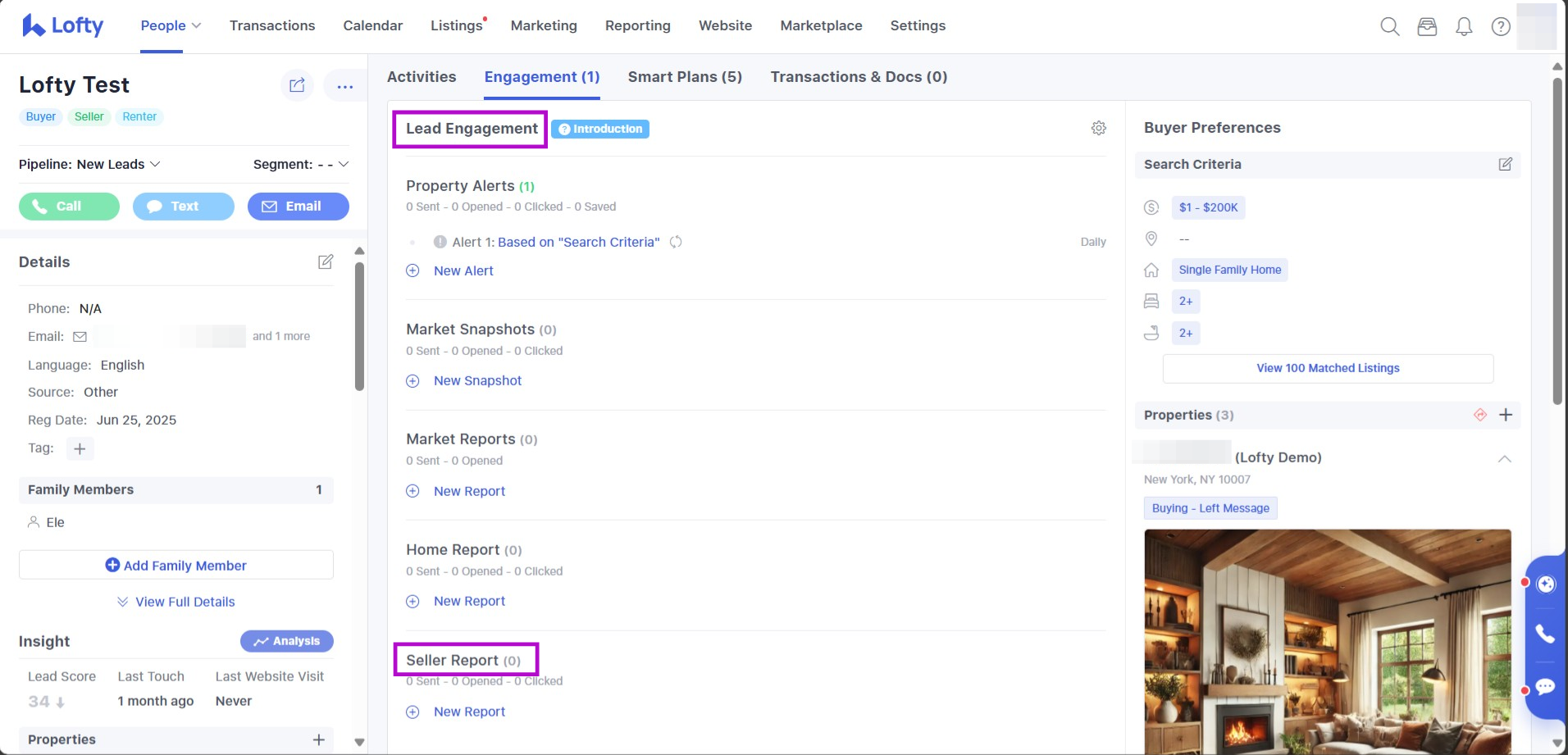Switch to the Smart Plans tab
The width and height of the screenshot is (1568, 755).
point(685,77)
